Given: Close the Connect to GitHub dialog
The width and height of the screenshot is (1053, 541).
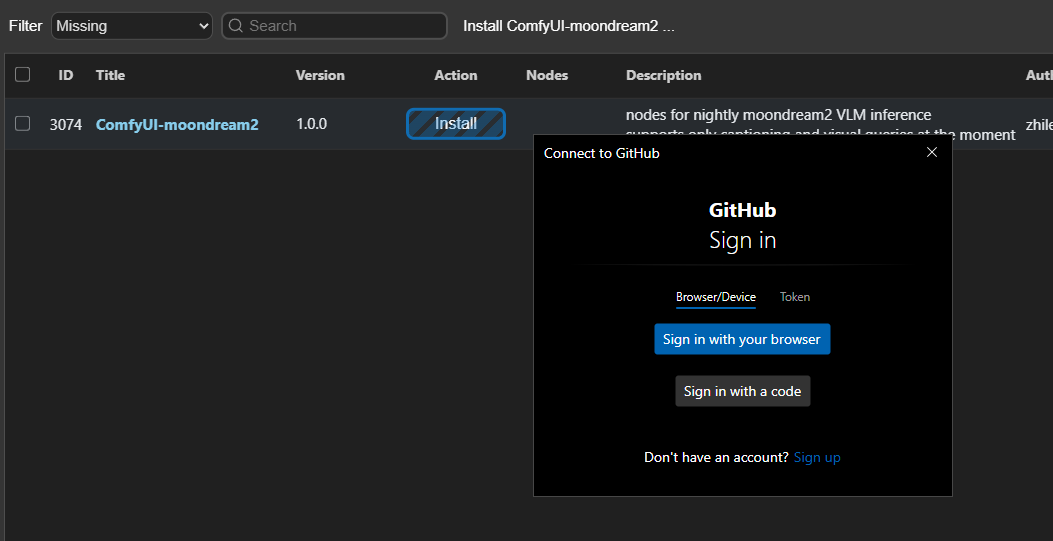Looking at the screenshot, I should coord(931,152).
